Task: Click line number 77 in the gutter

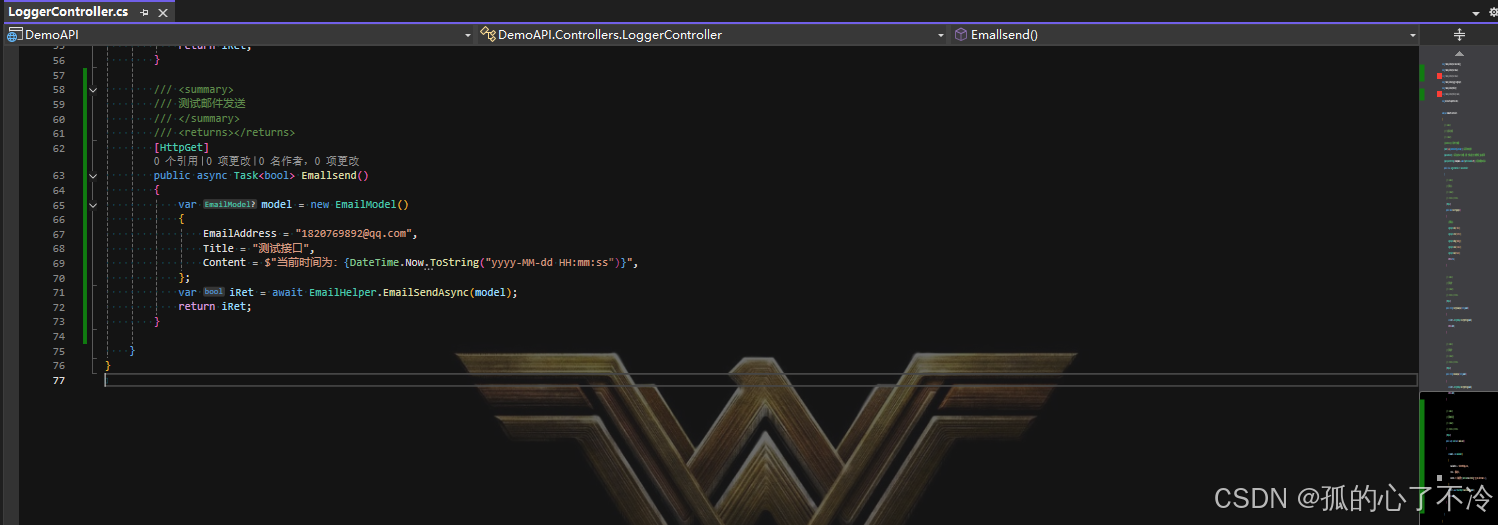Action: click(x=58, y=380)
